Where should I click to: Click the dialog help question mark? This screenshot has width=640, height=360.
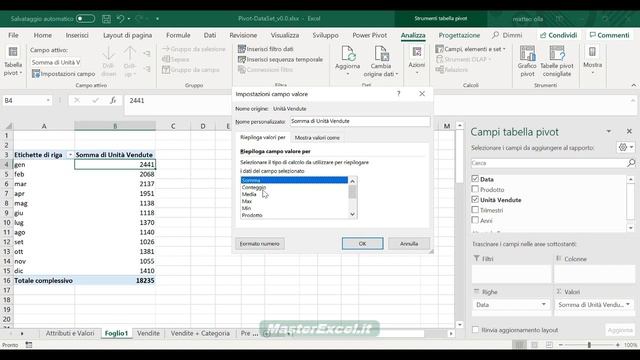pos(398,94)
